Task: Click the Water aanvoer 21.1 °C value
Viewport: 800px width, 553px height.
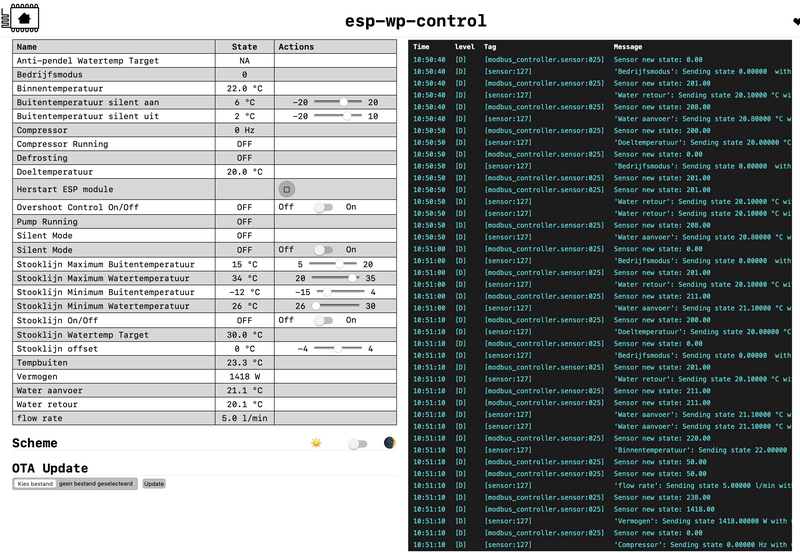Action: [244, 390]
